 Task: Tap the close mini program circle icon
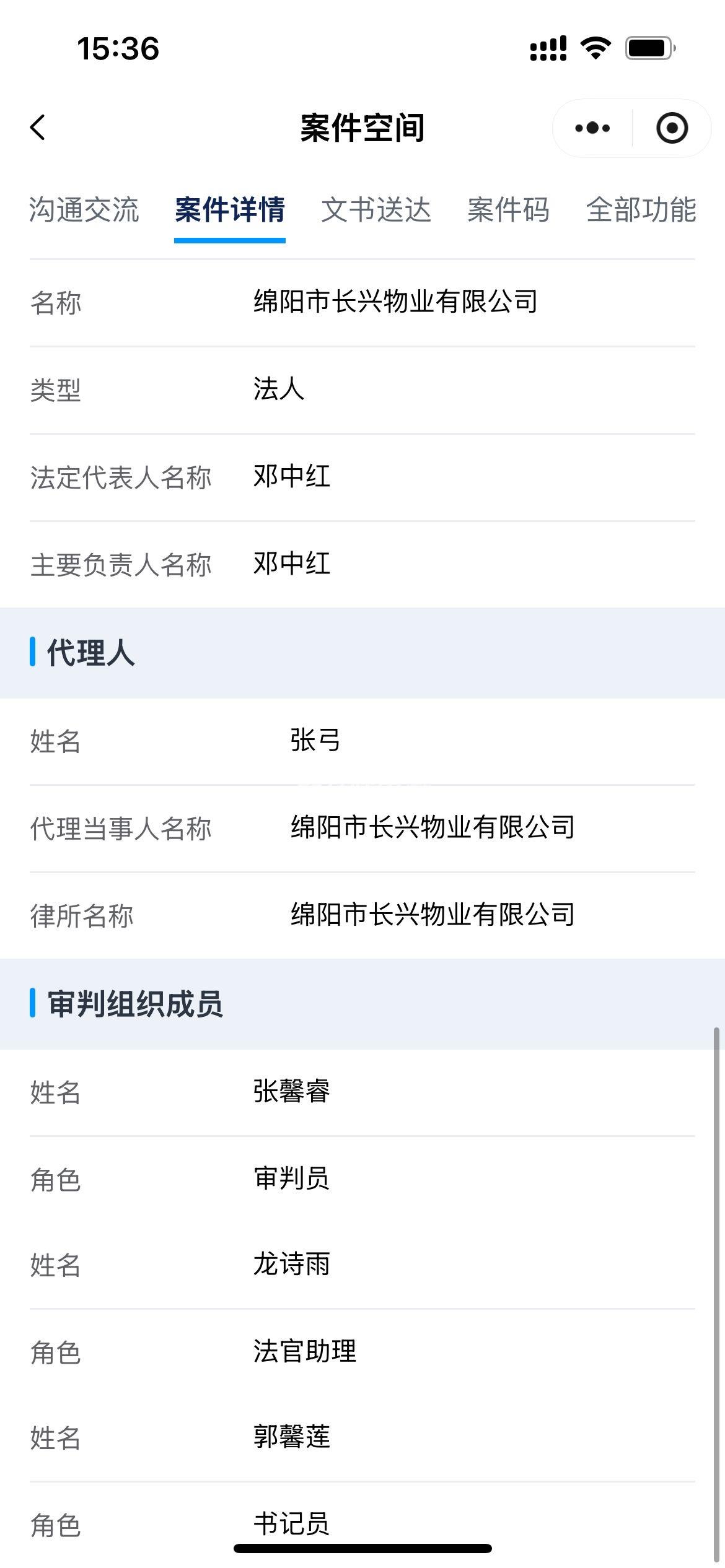[672, 128]
